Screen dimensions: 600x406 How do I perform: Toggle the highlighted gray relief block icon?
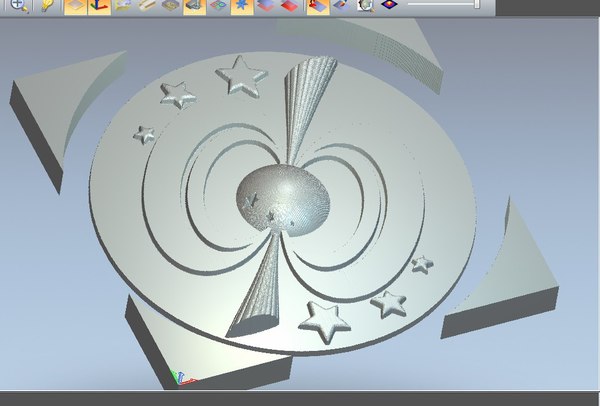(195, 6)
